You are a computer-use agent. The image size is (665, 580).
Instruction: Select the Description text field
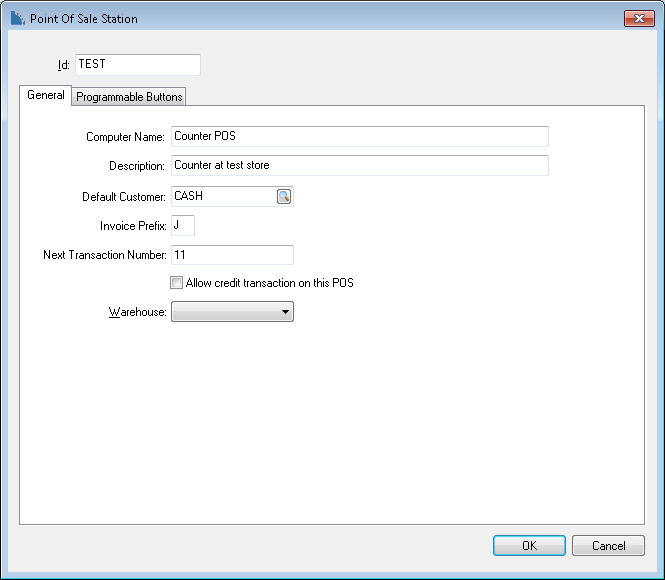(360, 165)
